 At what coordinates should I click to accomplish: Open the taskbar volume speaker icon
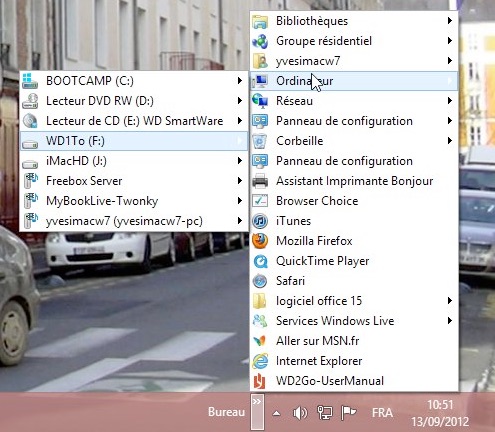click(x=300, y=413)
